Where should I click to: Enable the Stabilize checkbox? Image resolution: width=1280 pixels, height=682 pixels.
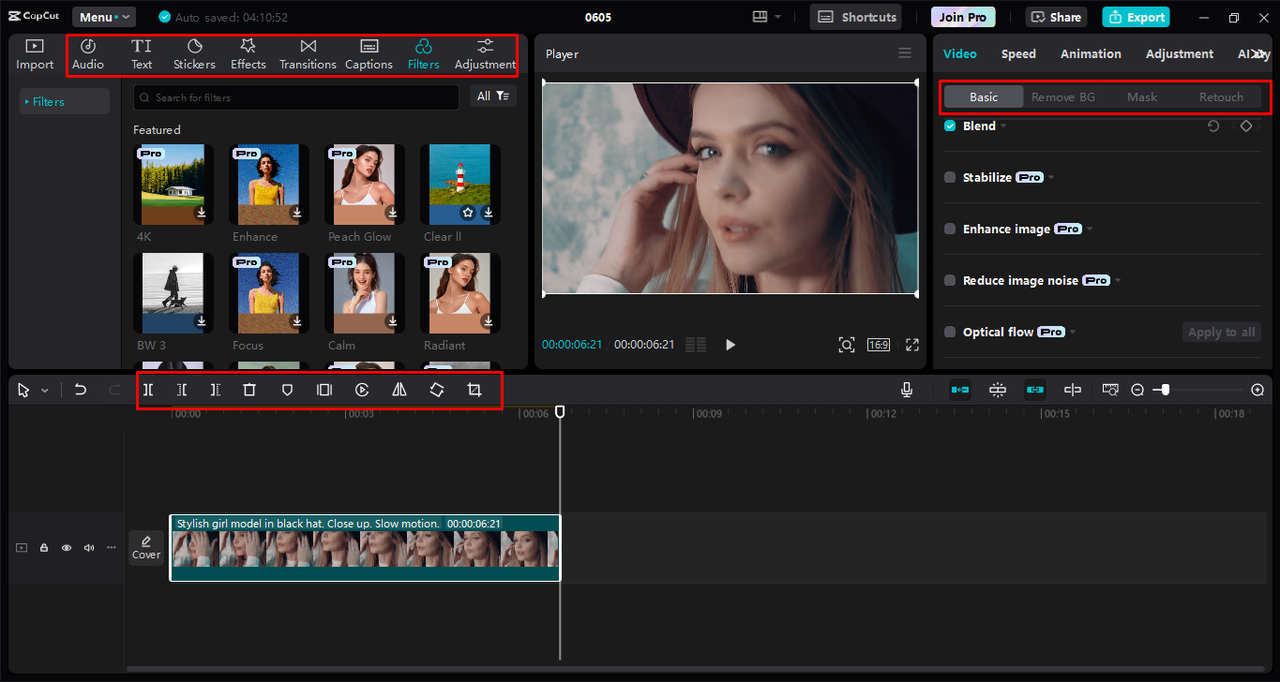[x=950, y=177]
